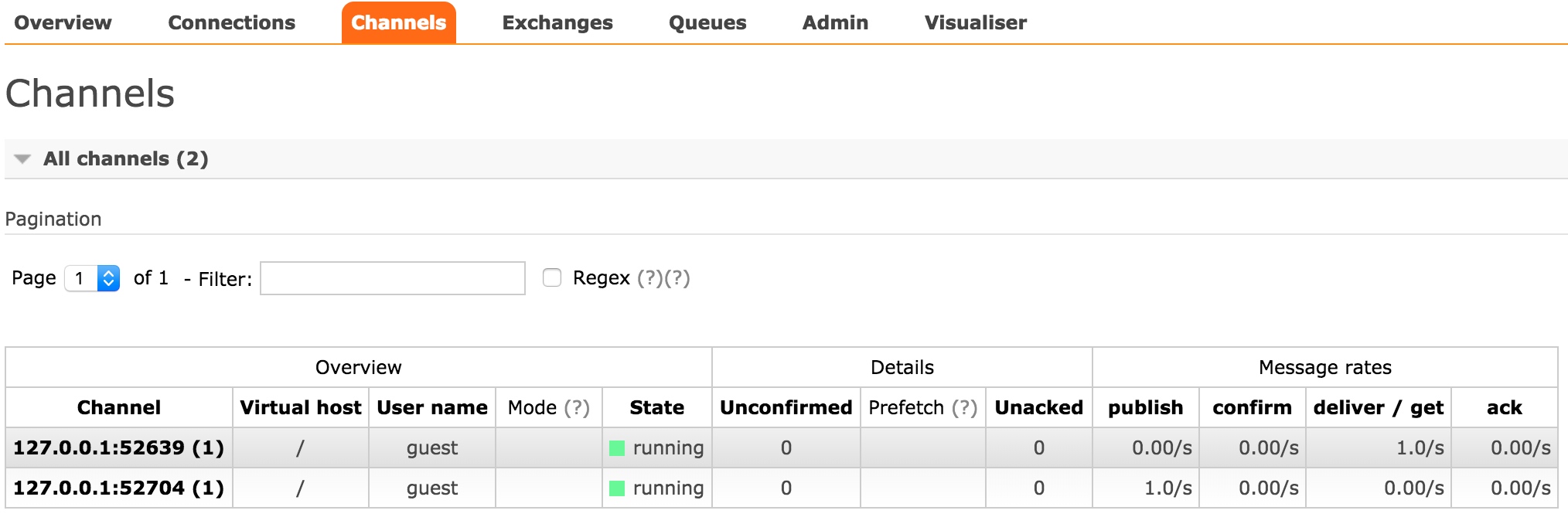The image size is (1568, 524).
Task: Collapse the All channels section triangle
Action: [23, 159]
